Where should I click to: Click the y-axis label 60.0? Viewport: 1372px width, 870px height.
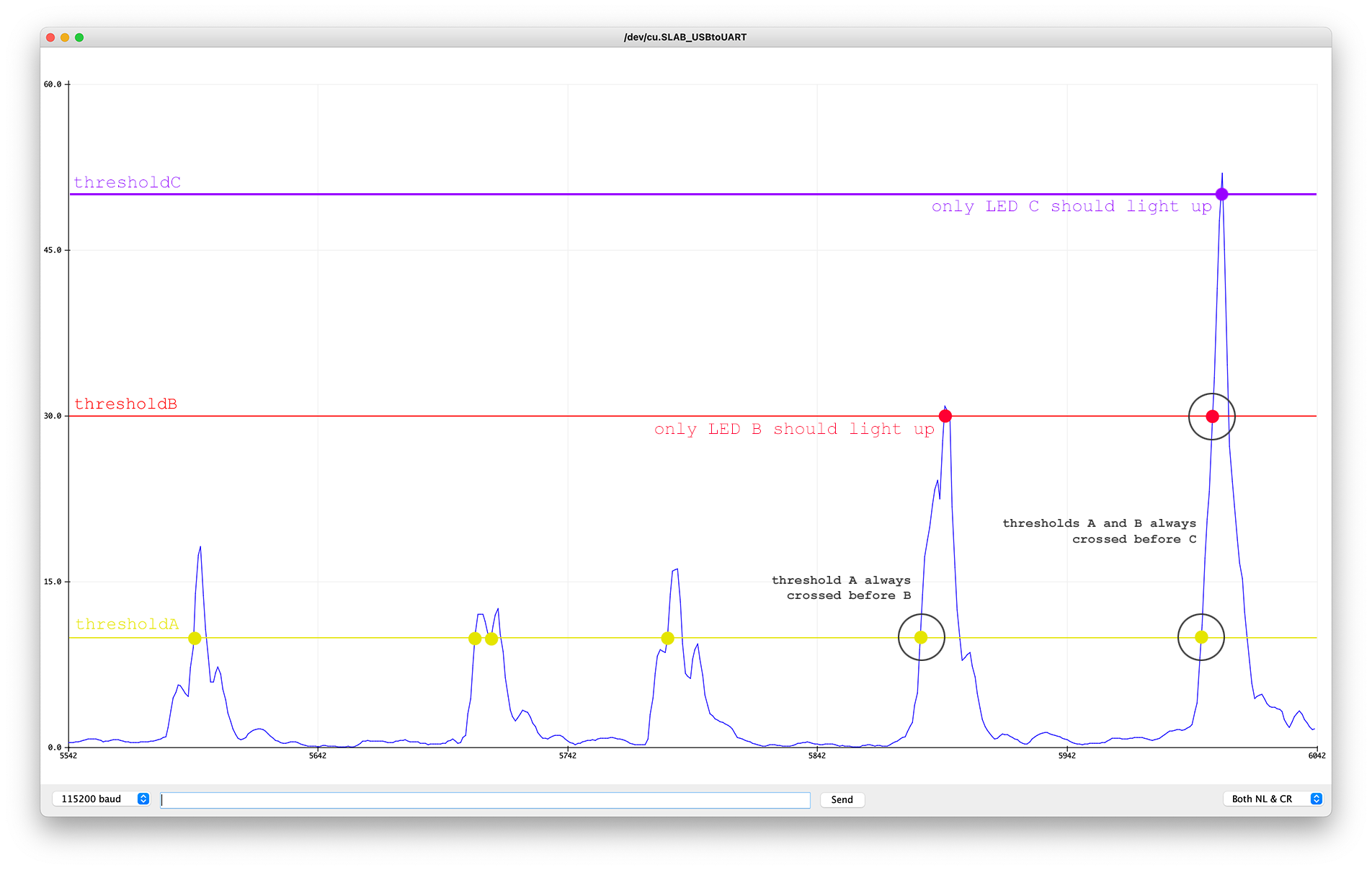coord(53,84)
